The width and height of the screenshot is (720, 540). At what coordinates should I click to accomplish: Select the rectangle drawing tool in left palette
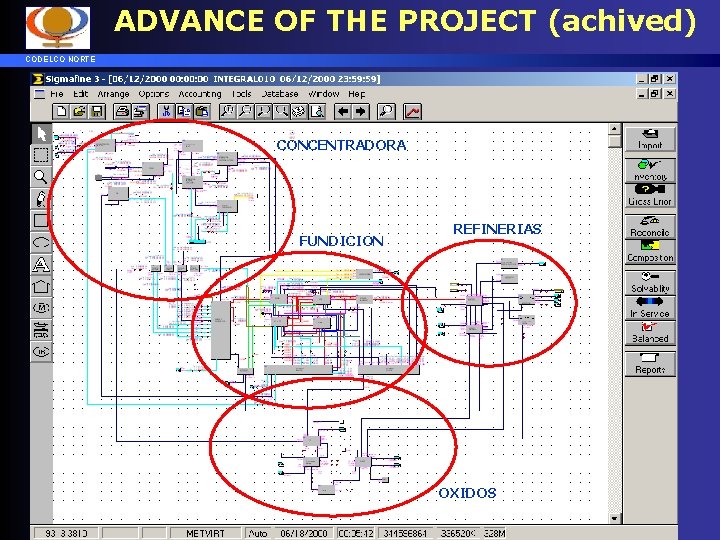point(41,220)
